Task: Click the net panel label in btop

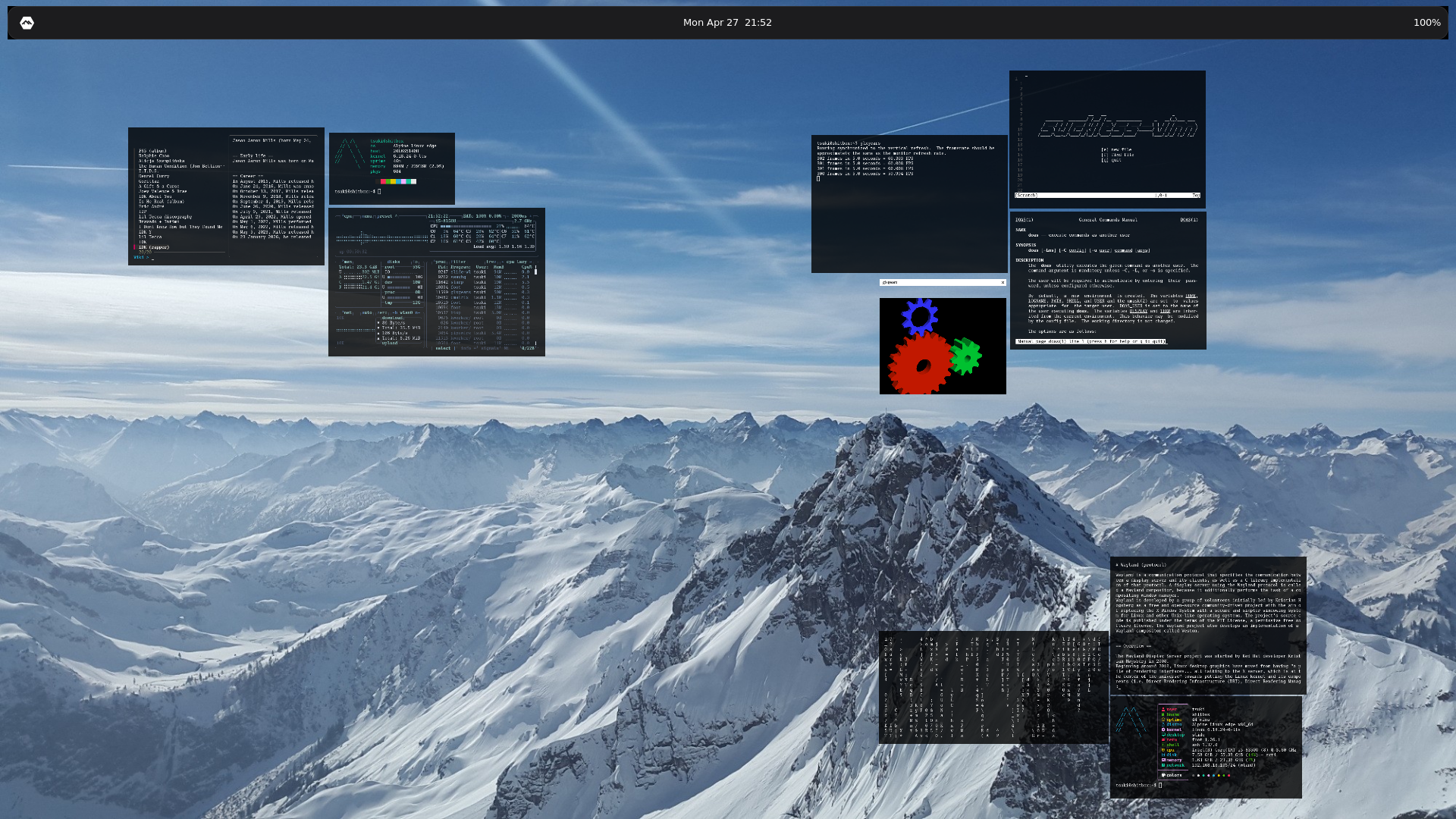Action: 347,312
